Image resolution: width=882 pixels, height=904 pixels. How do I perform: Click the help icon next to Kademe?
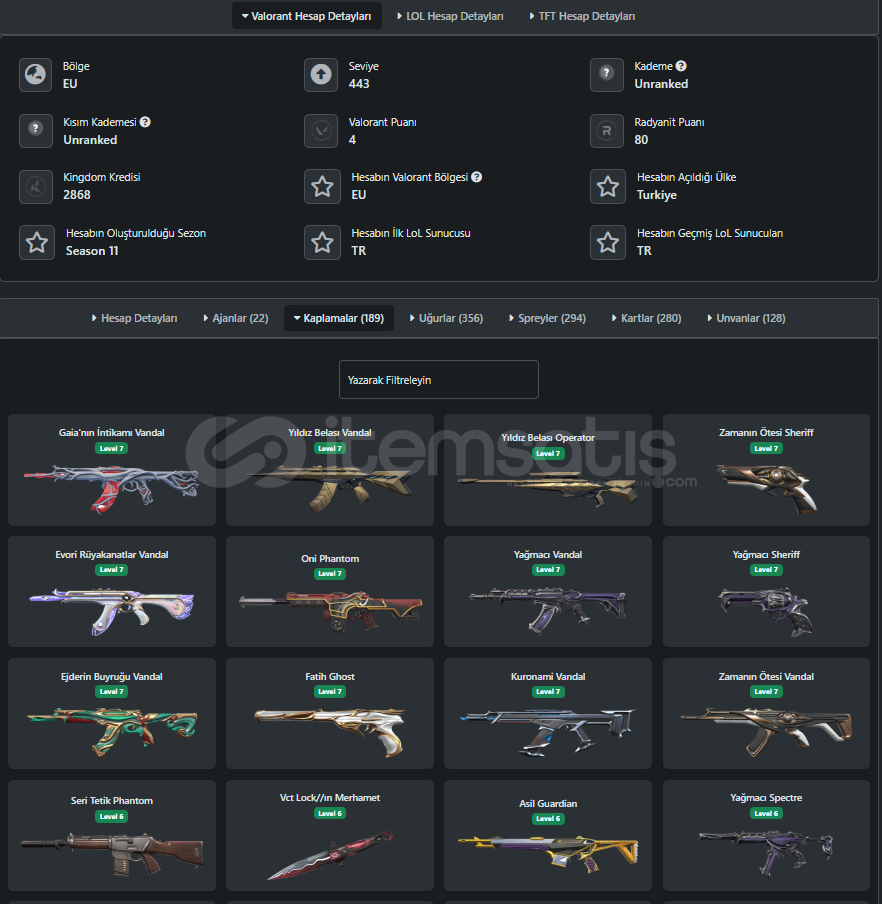[x=681, y=66]
